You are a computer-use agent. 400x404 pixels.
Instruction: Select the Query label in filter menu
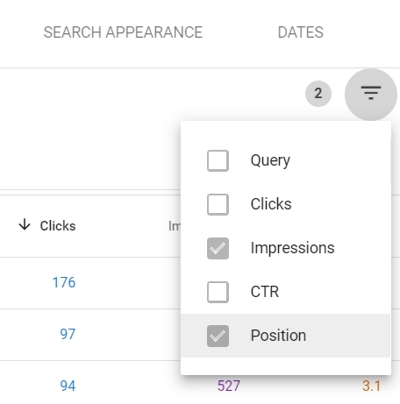[270, 161]
